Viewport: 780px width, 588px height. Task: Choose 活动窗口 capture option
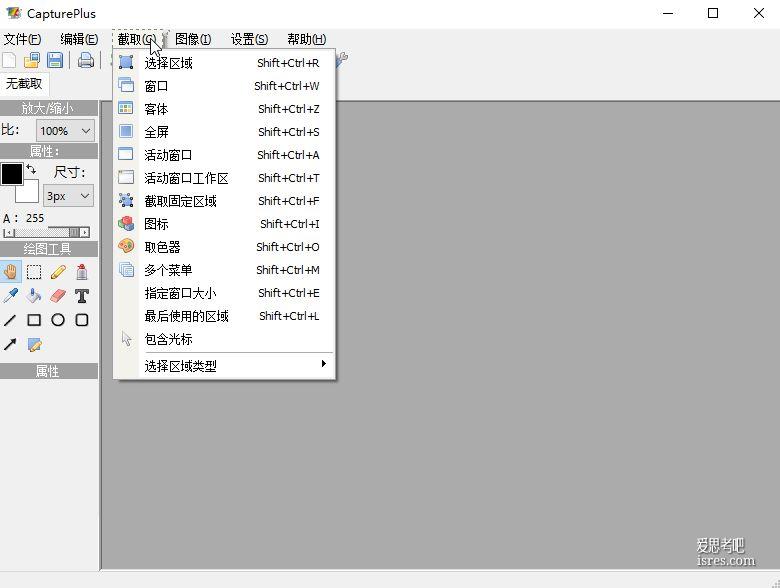(x=224, y=155)
